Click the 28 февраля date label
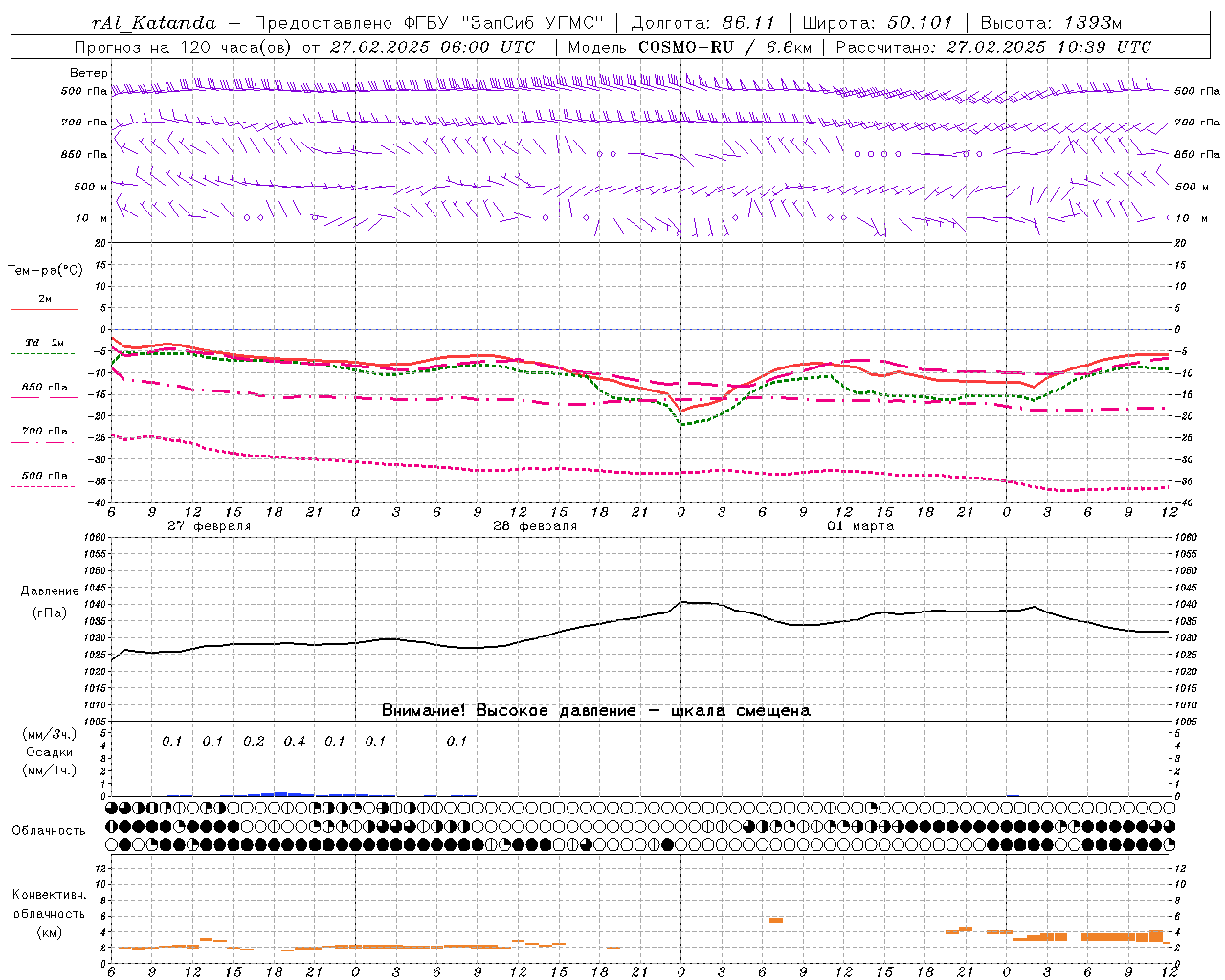The image size is (1225, 980). (535, 526)
